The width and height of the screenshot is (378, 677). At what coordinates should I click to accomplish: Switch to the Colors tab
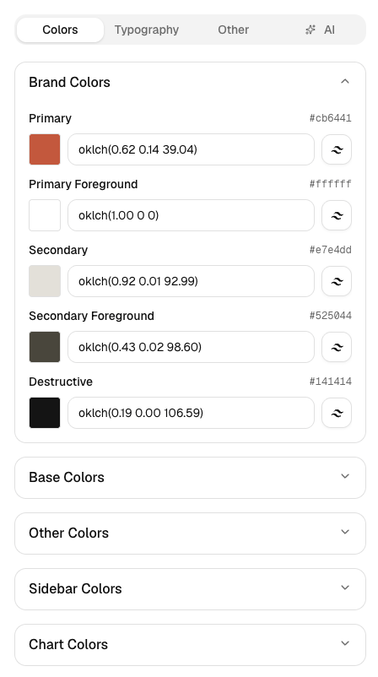click(60, 30)
